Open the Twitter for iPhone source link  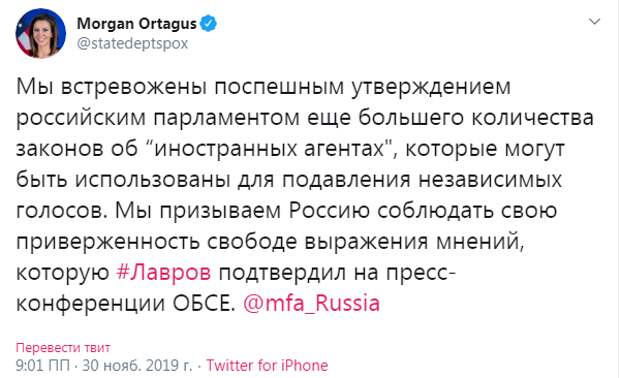coord(267,365)
